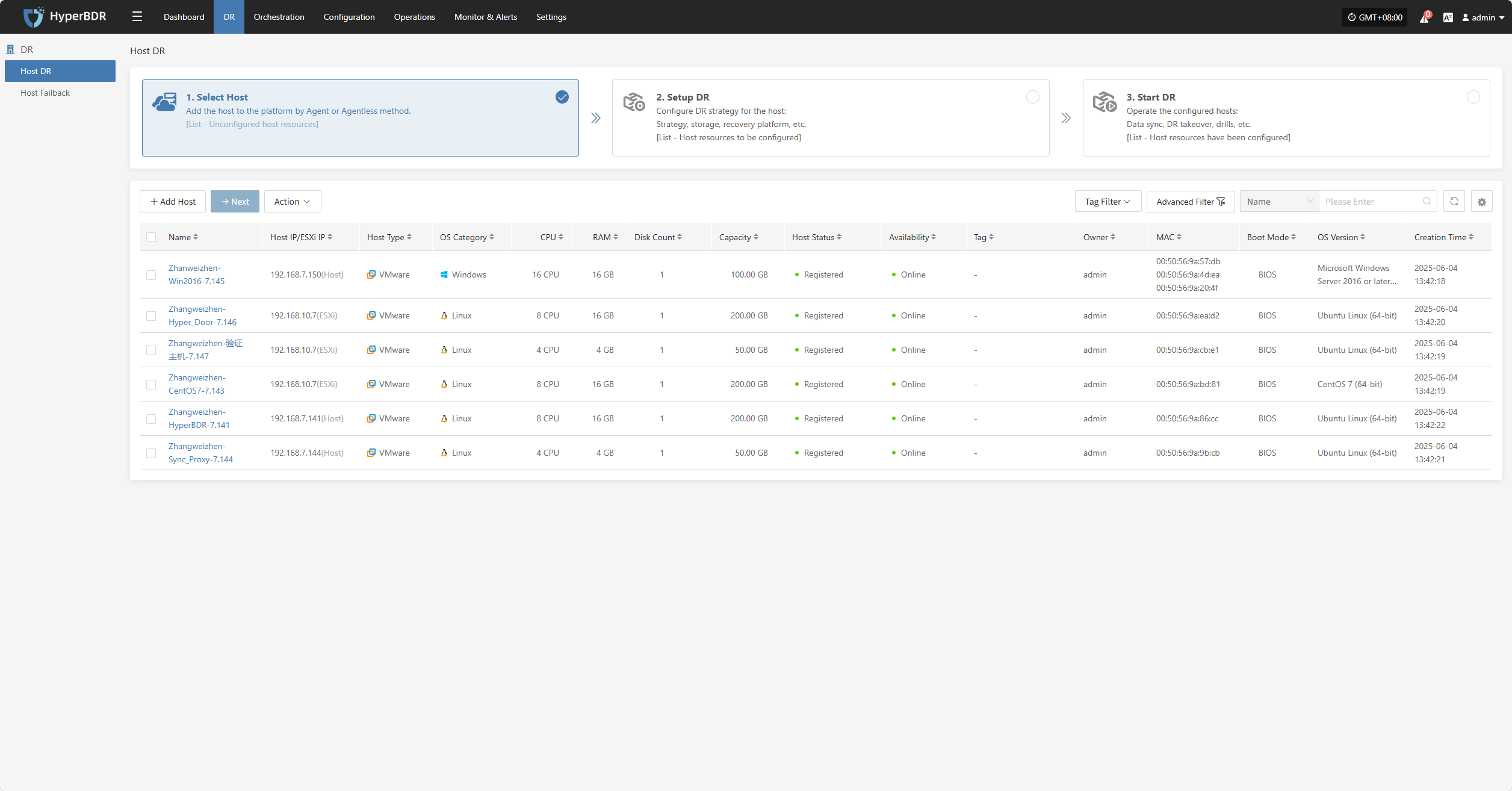
Task: Open the Name search-field selector
Action: click(x=1279, y=202)
